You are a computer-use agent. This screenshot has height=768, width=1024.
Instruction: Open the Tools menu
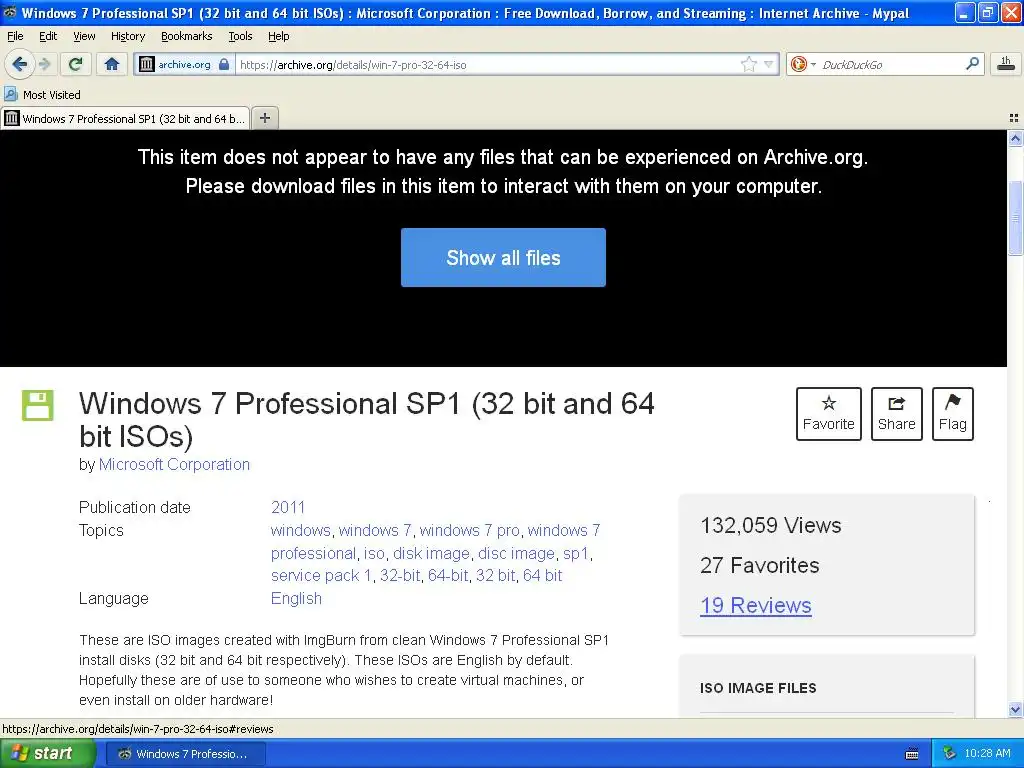(x=240, y=36)
